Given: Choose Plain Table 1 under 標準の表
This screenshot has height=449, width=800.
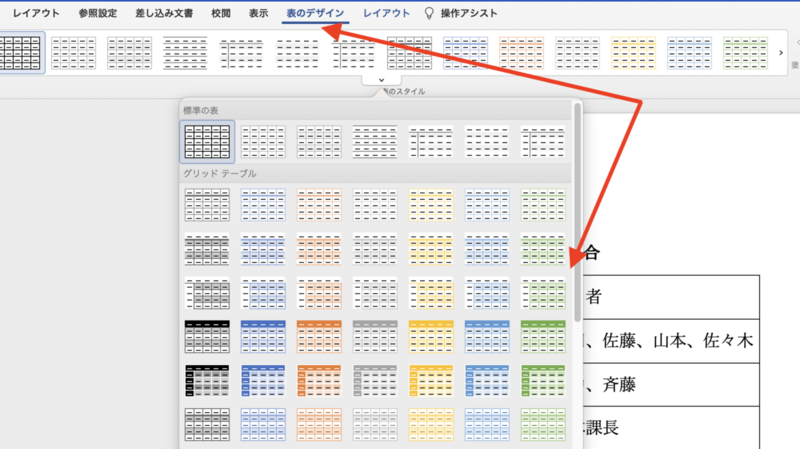Looking at the screenshot, I should coord(319,142).
